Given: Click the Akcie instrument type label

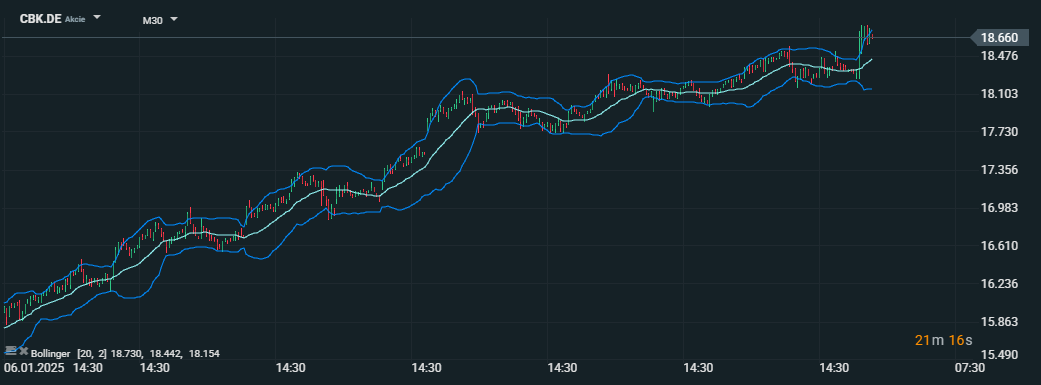Looking at the screenshot, I should pos(74,20).
